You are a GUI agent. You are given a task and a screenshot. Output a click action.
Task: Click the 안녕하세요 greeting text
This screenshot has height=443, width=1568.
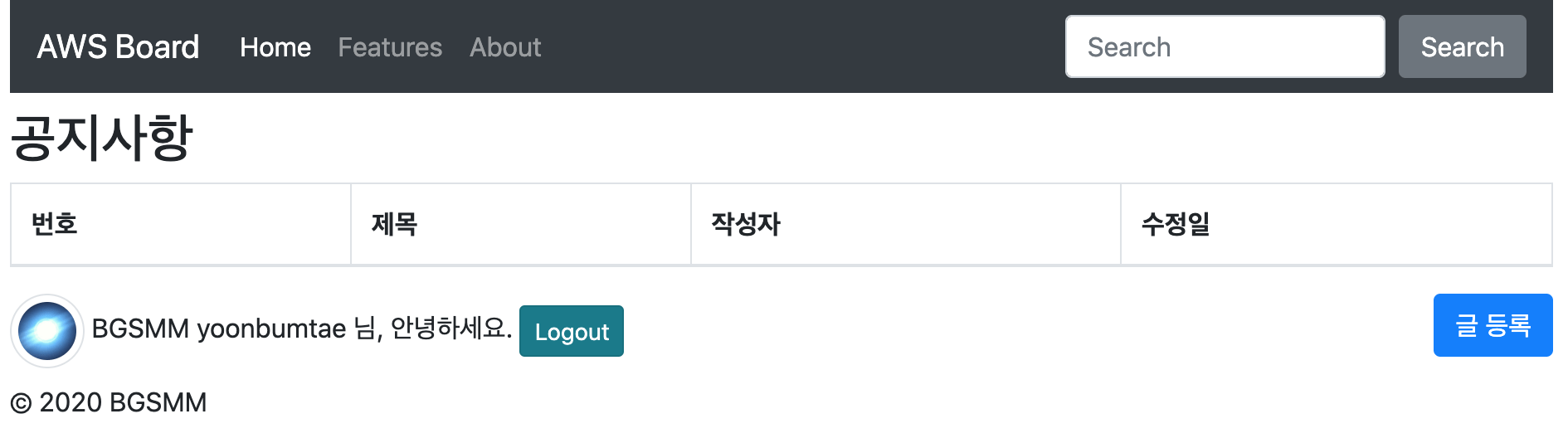point(450,329)
